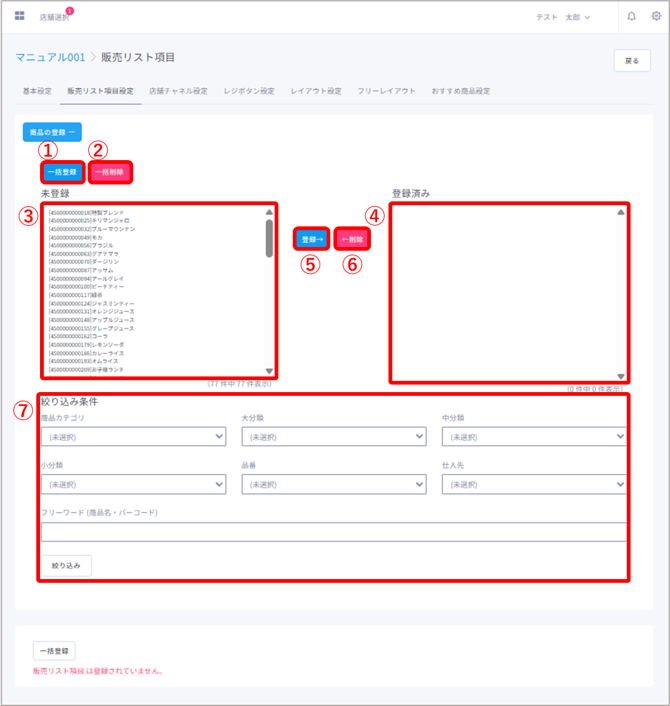This screenshot has width=670, height=706.
Task: Switch to the 基本設定 tab
Action: point(37,91)
